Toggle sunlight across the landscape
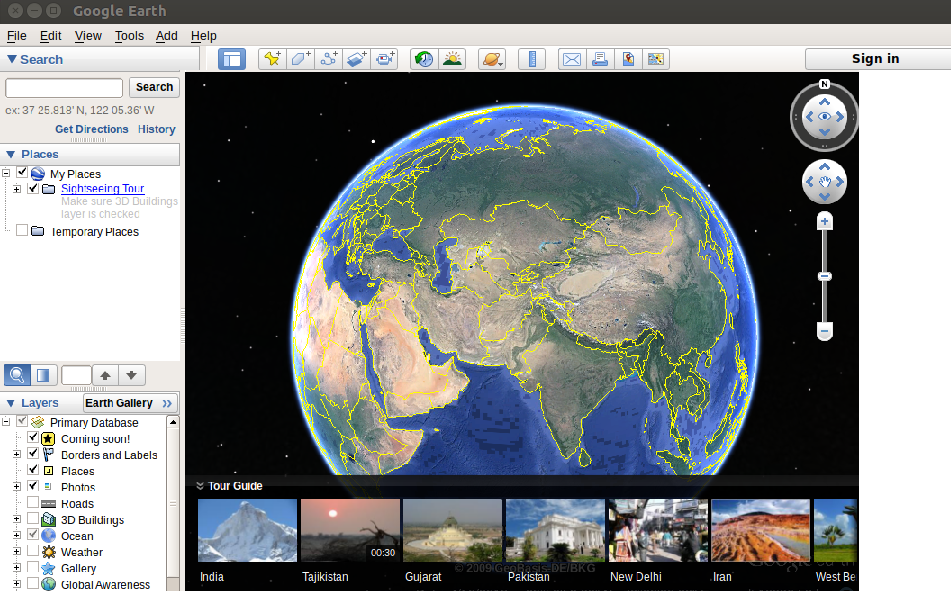The image size is (951, 591). (452, 59)
